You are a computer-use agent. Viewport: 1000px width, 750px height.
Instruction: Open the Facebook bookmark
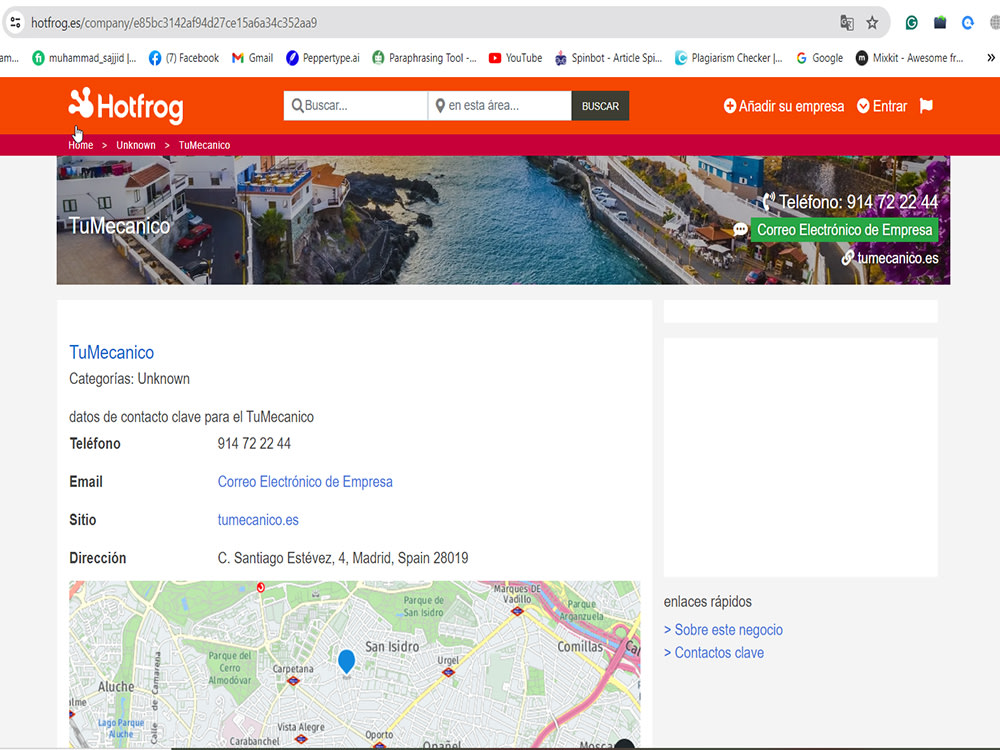pos(184,58)
